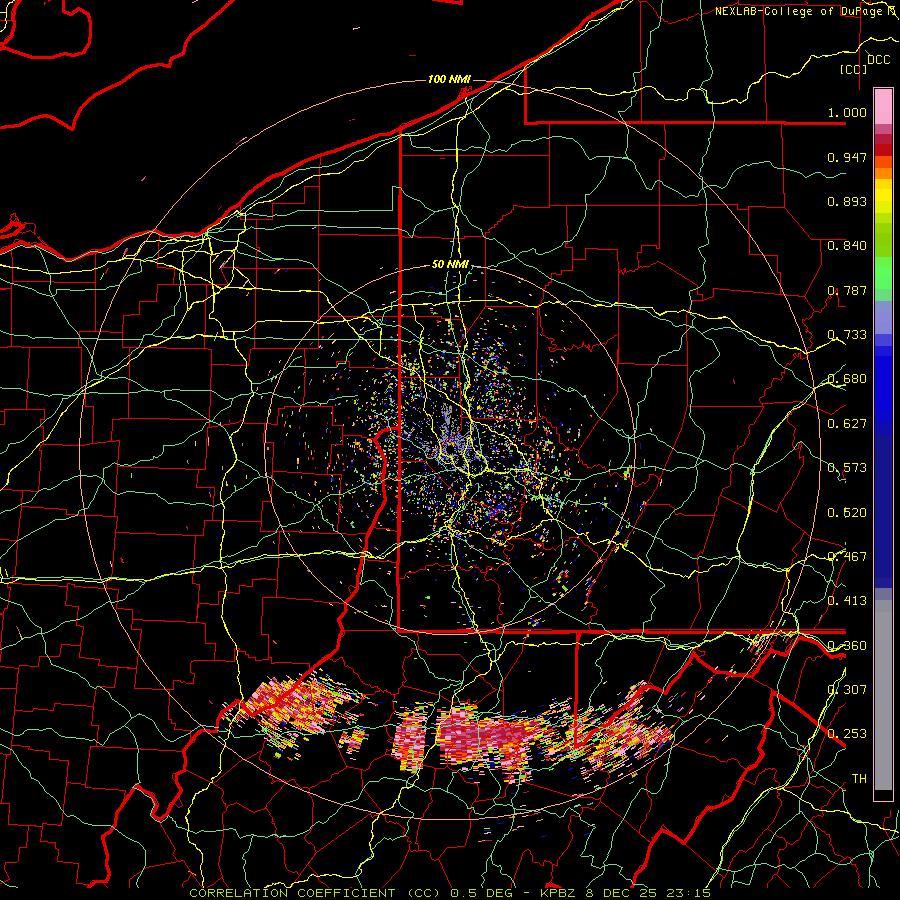Screen dimensions: 900x900
Task: Click the 0.787 scale value
Action: coord(847,290)
